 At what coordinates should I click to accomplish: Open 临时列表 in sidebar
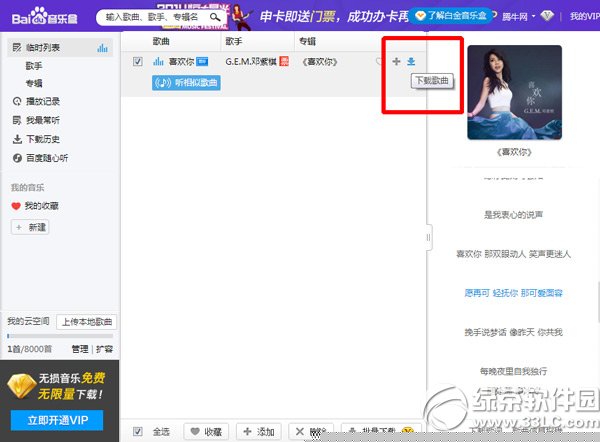coord(60,48)
